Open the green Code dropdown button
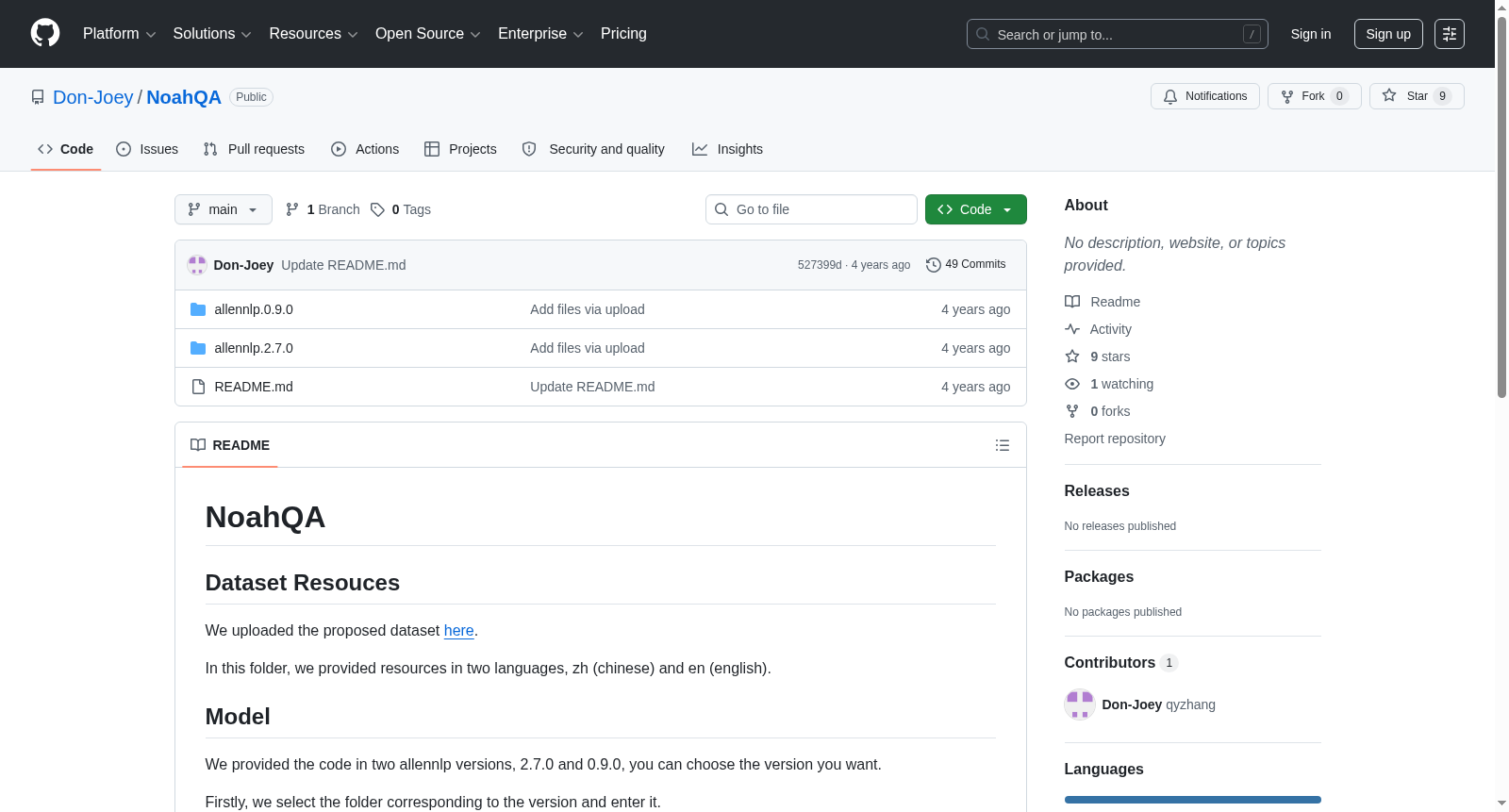 pos(976,209)
